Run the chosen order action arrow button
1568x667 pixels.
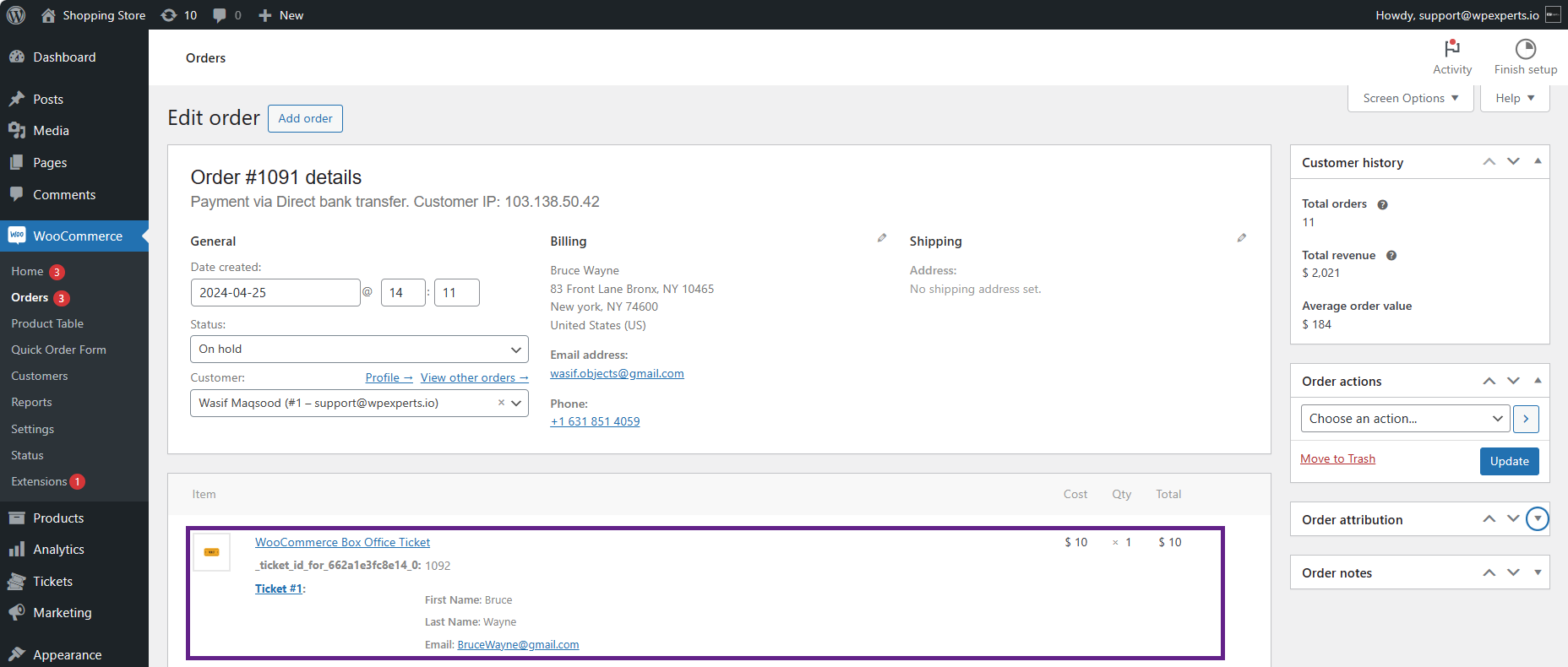(1526, 419)
